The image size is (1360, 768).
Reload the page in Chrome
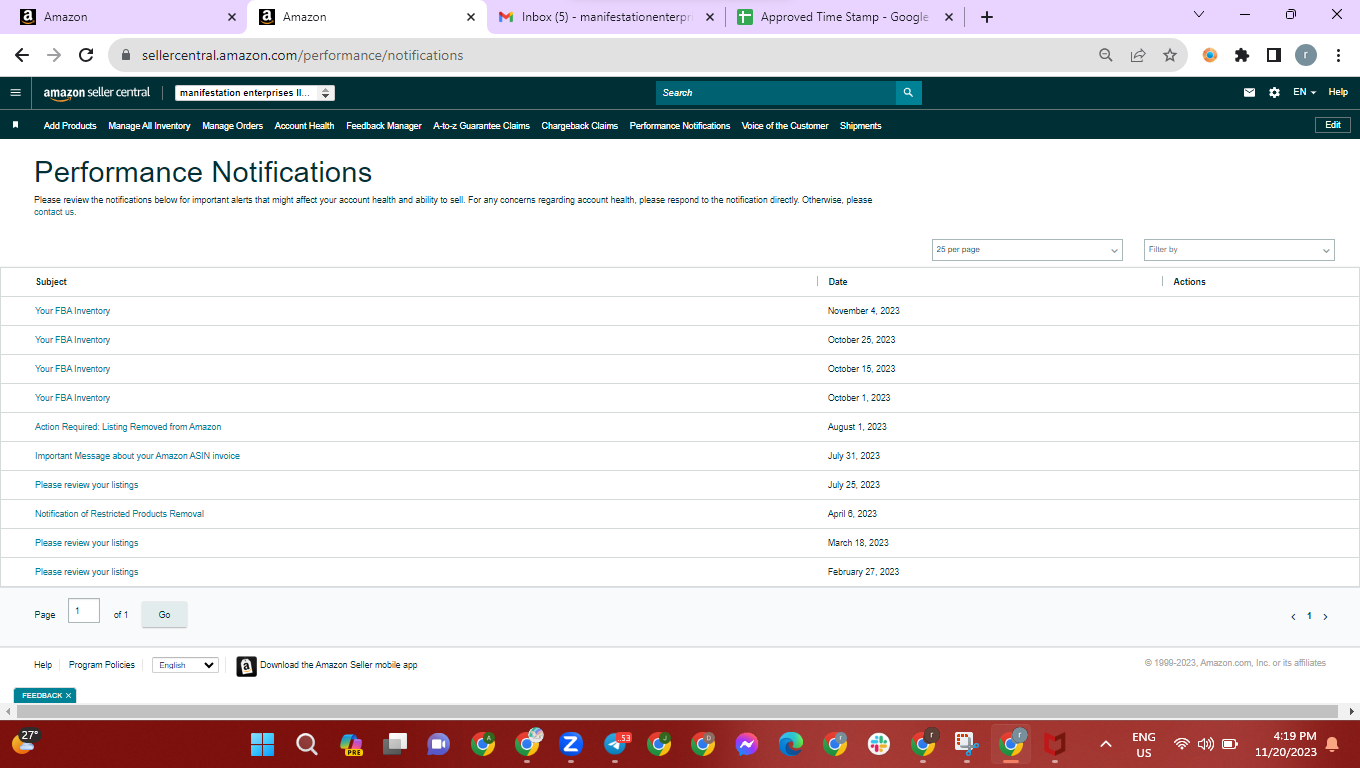click(x=86, y=56)
